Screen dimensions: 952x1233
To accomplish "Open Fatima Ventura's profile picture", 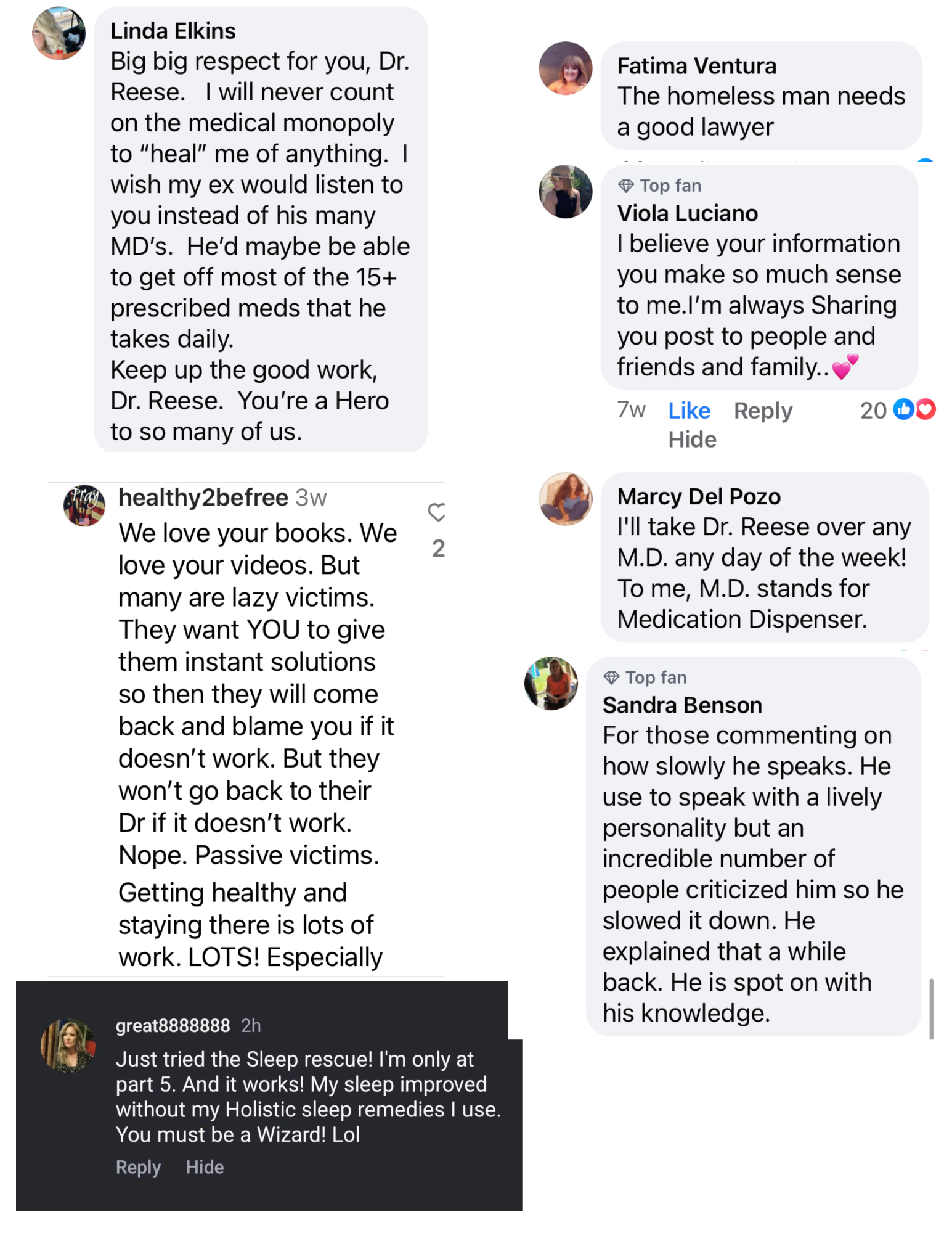I will [x=565, y=68].
